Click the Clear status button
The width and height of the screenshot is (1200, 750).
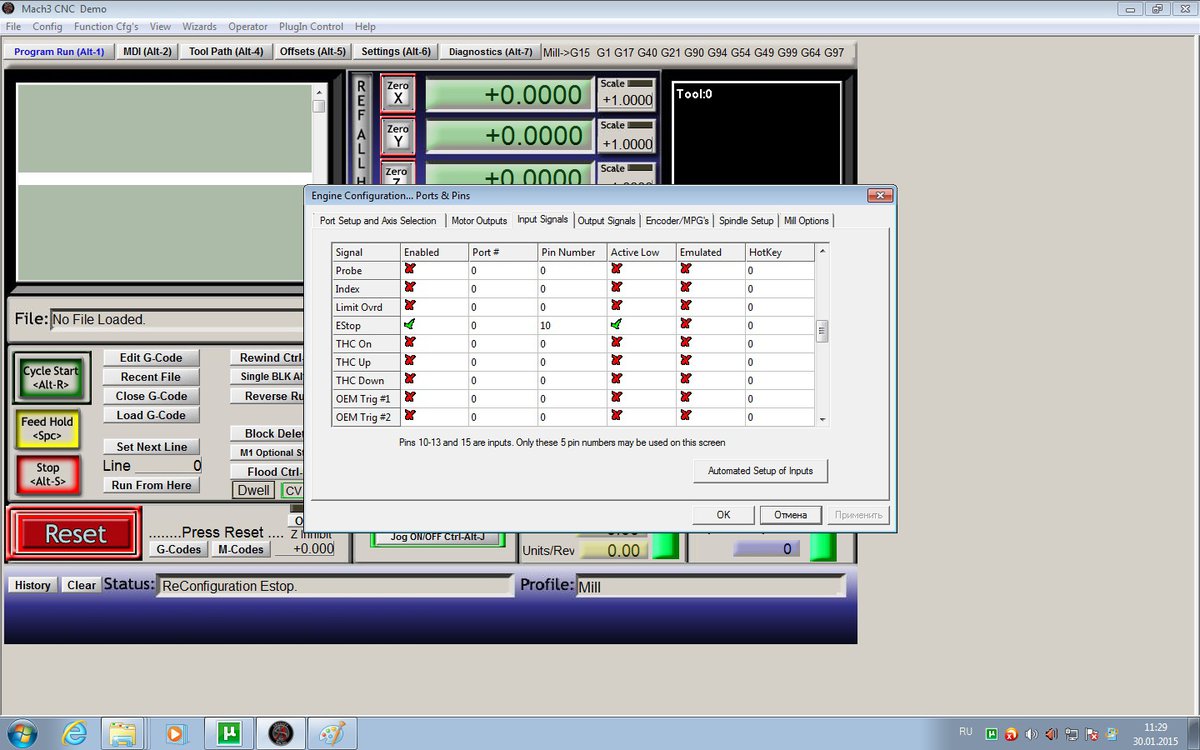coord(81,585)
